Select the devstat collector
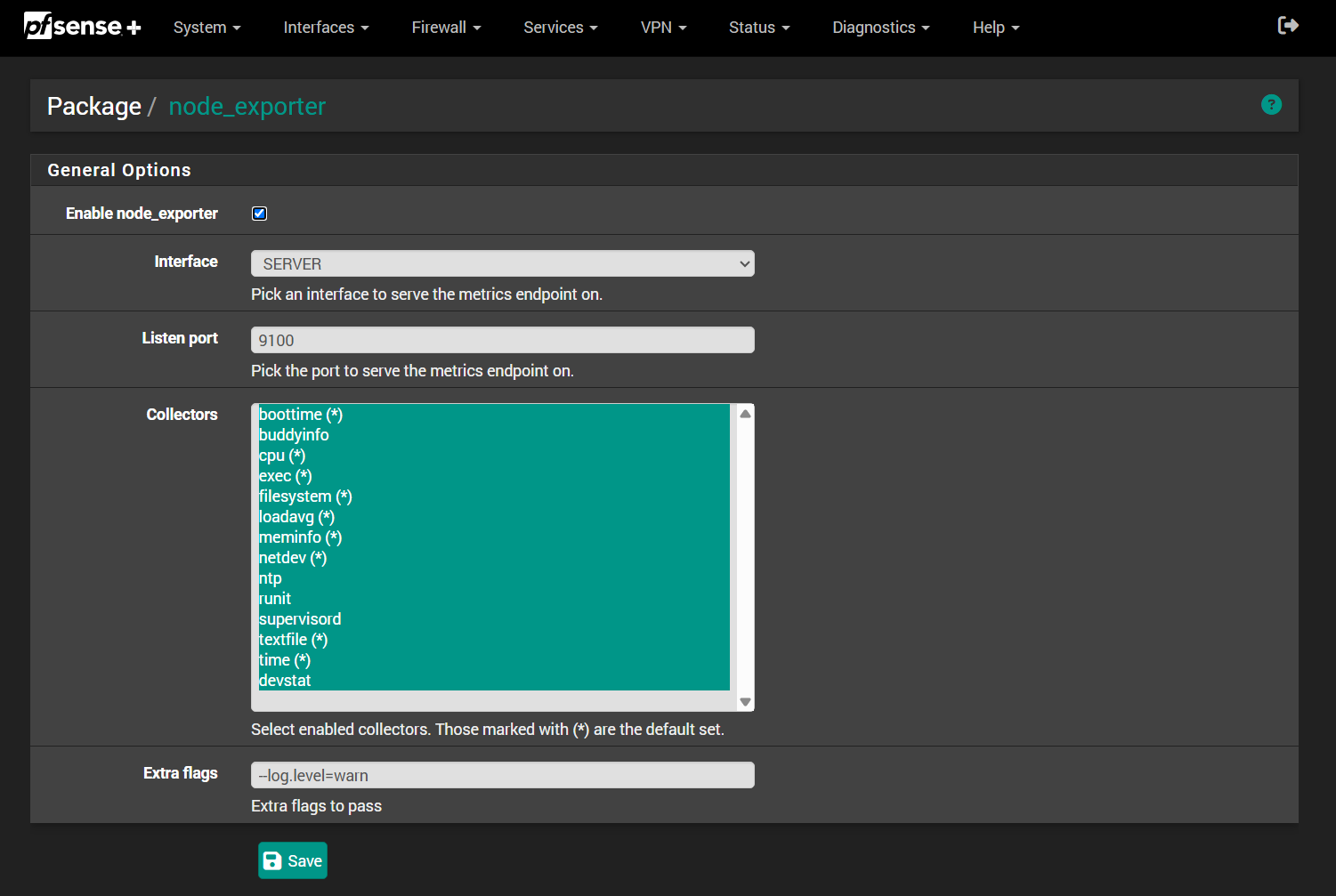The width and height of the screenshot is (1336, 896). (494, 681)
